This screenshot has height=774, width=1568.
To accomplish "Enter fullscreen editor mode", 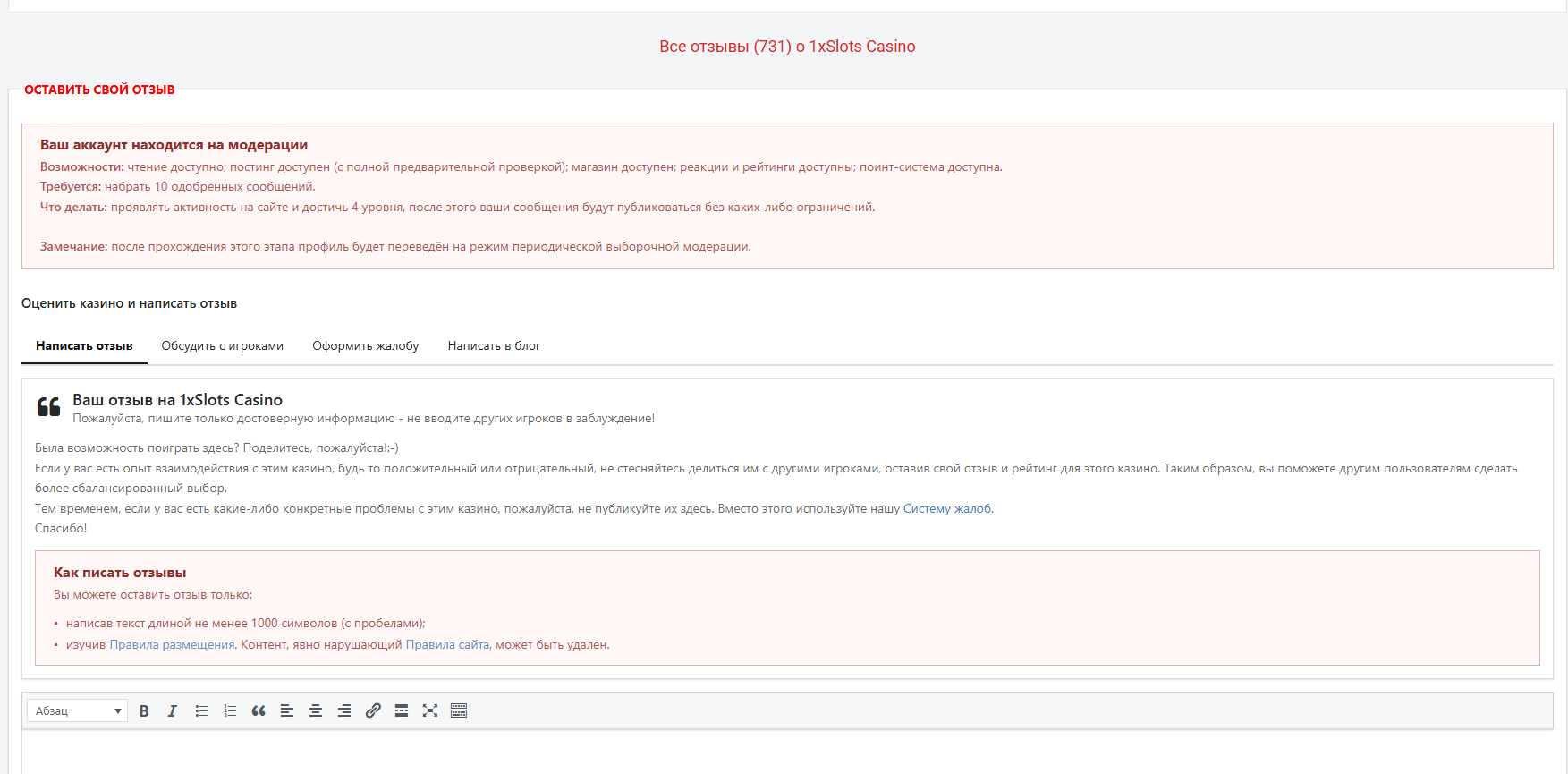I will tap(430, 710).
